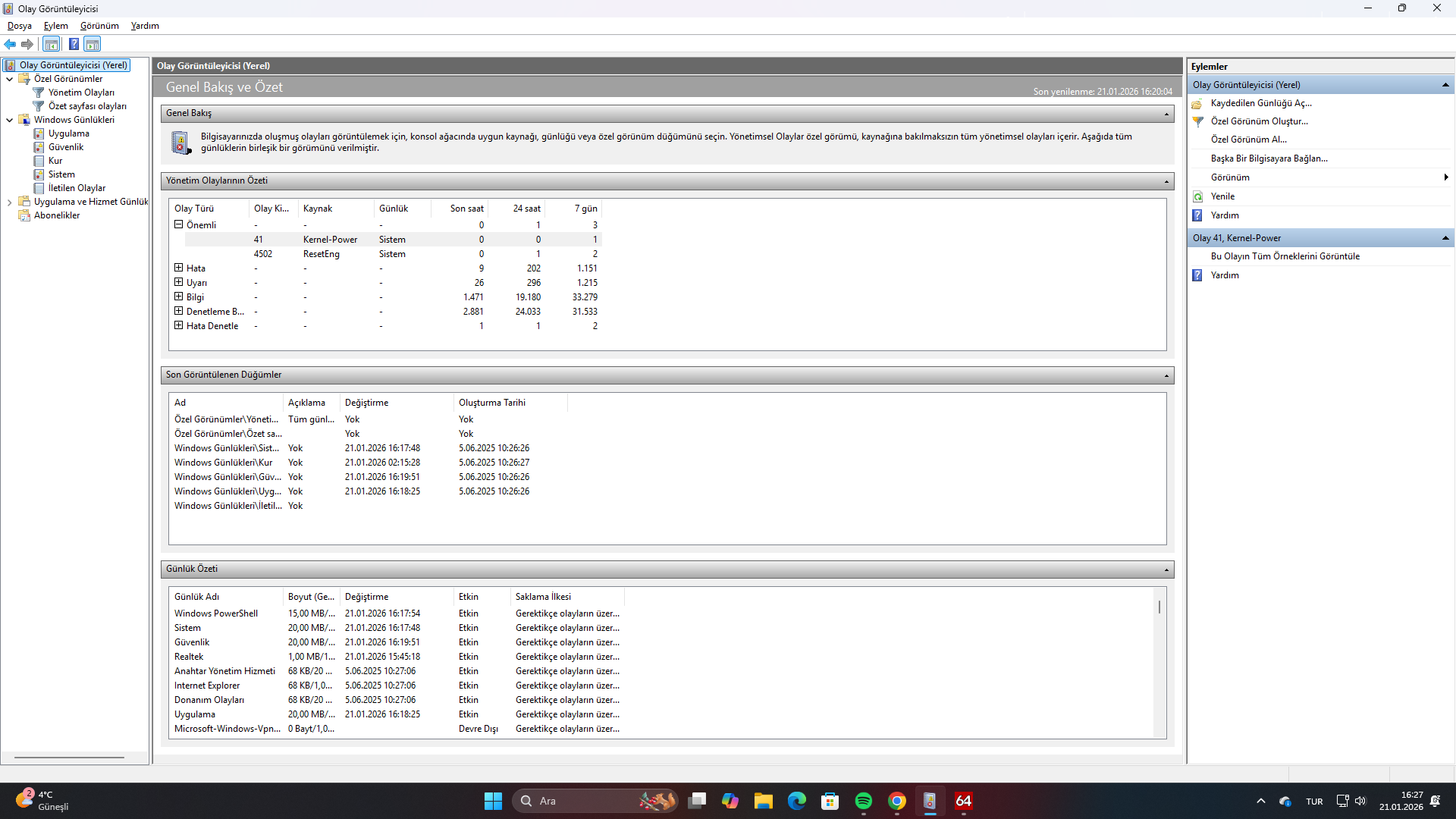The image size is (1456, 819).
Task: Click Başka Bir Bilgisayara Bağlan action
Action: (1269, 158)
